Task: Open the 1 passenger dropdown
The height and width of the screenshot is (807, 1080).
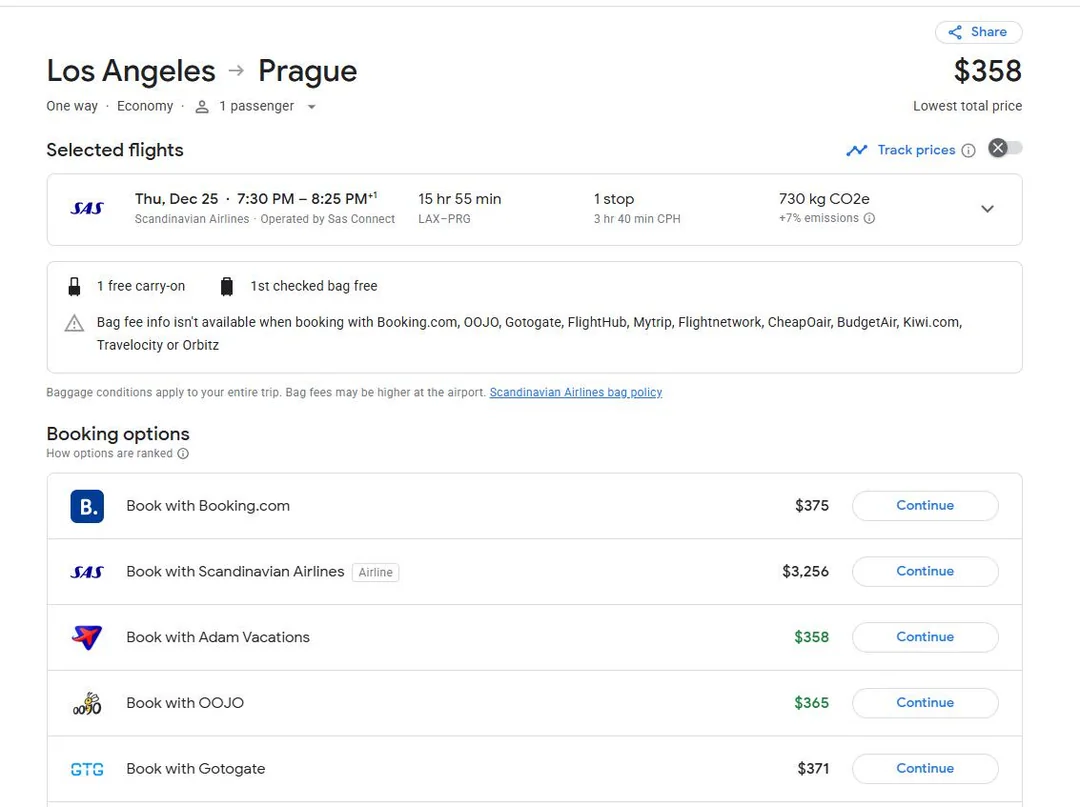Action: click(x=311, y=107)
